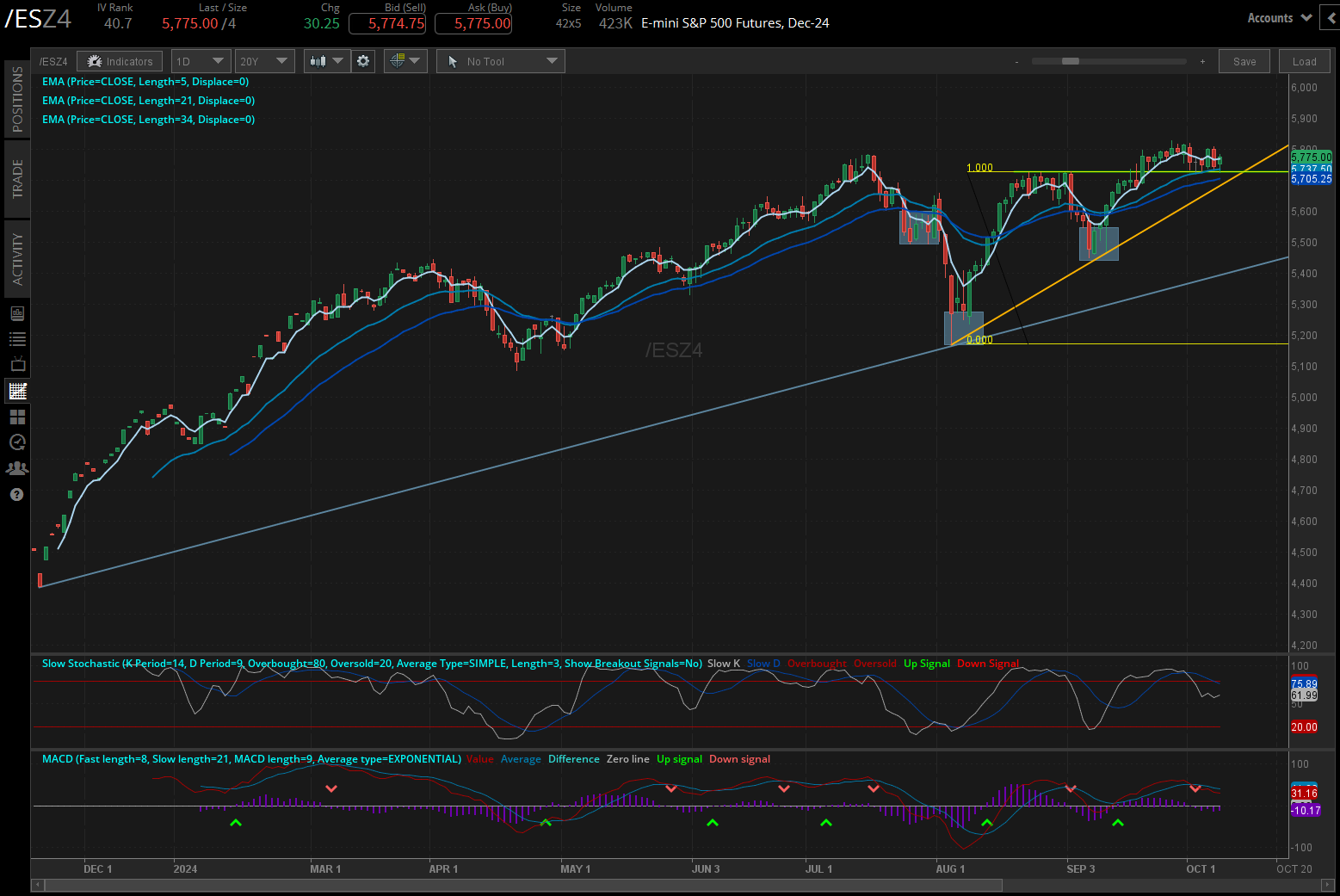Adjust the chart zoom slider
This screenshot has height=896, width=1340.
click(1070, 61)
